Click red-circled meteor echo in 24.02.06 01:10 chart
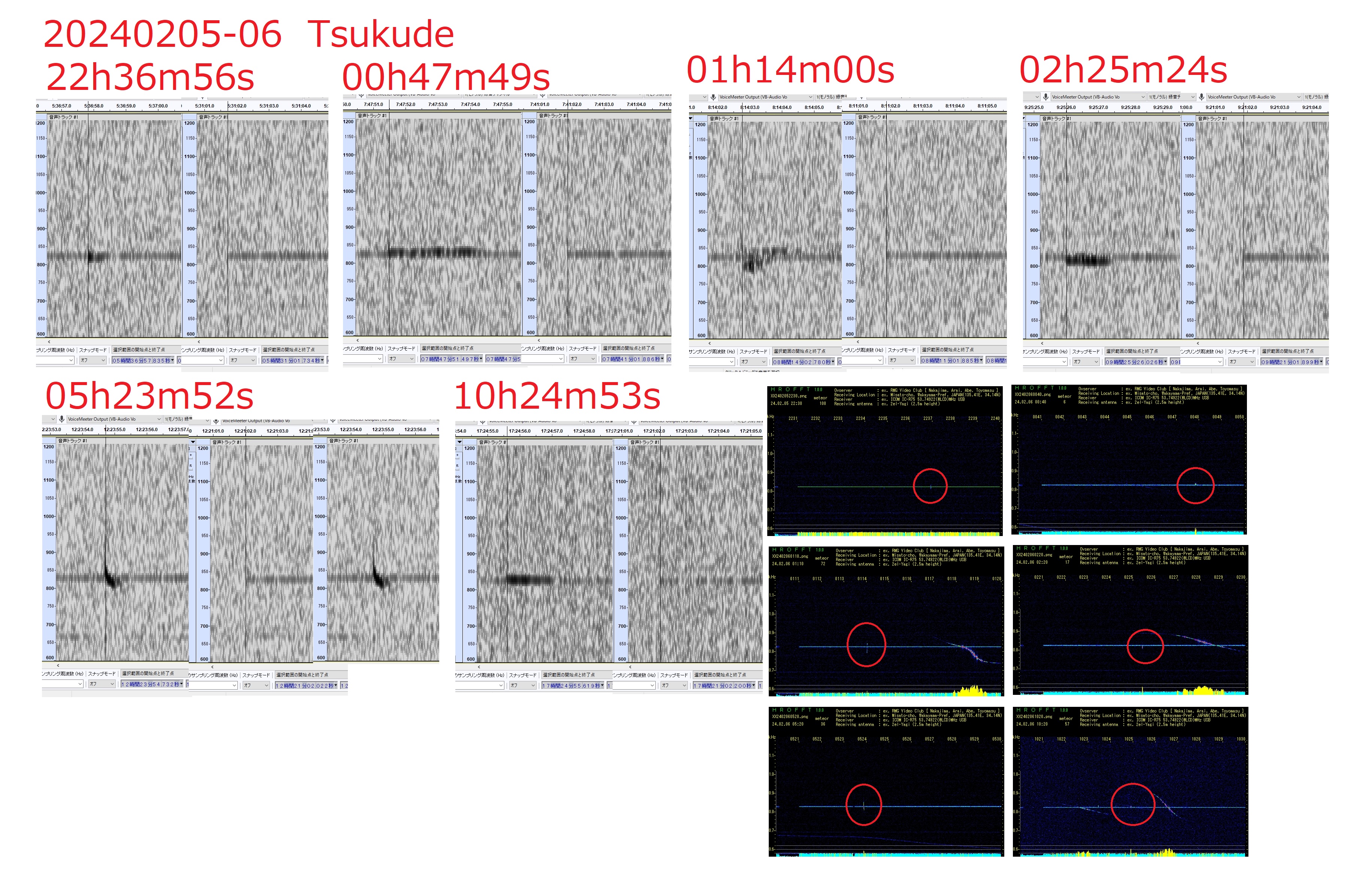The height and width of the screenshot is (896, 1372). (866, 647)
